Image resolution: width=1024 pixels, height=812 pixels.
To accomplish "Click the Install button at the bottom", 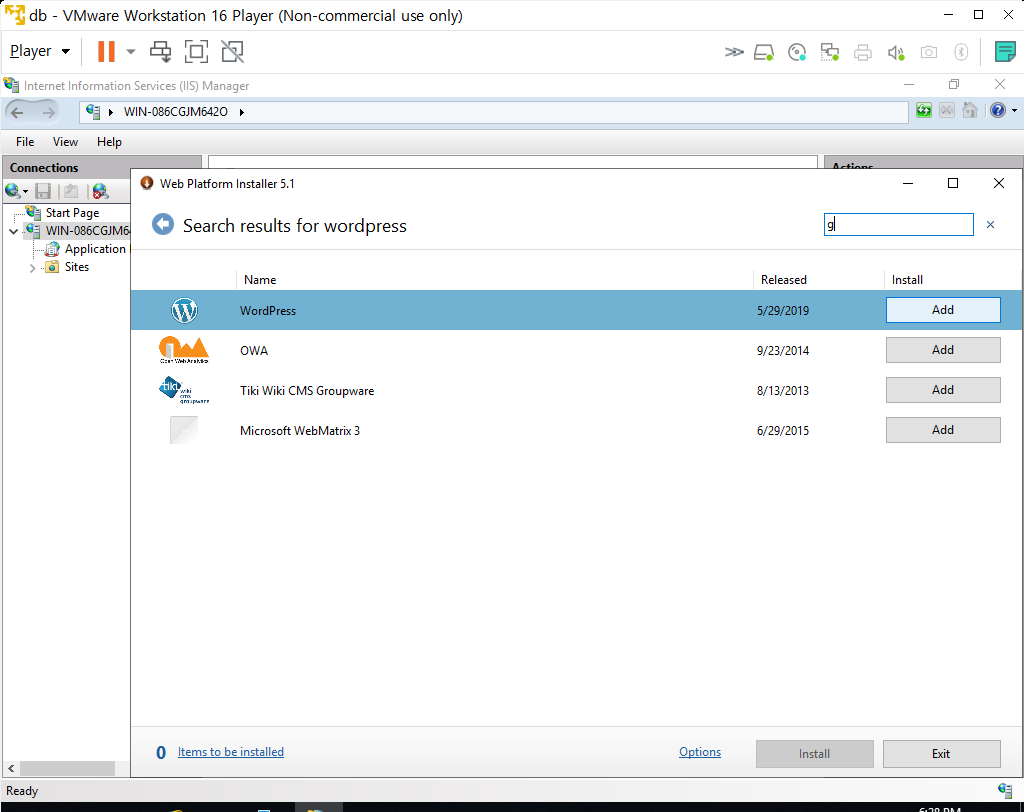I will coord(814,754).
